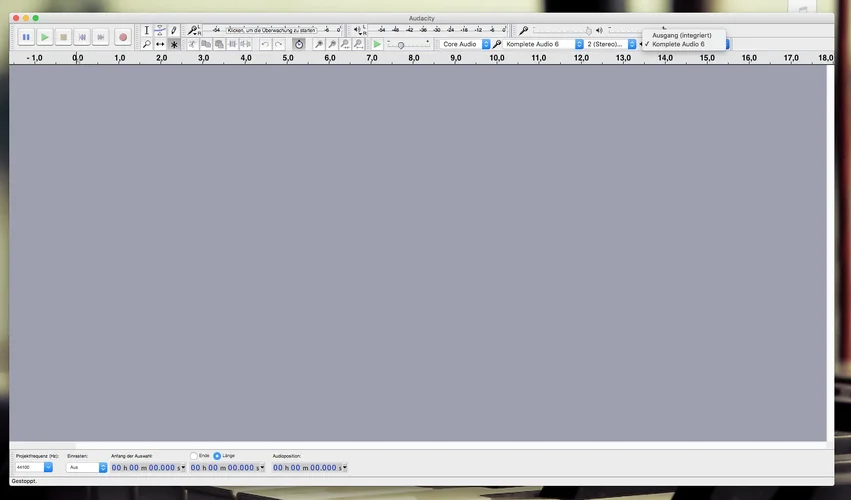Select the Envelope tool
The width and height of the screenshot is (851, 500).
tap(160, 30)
